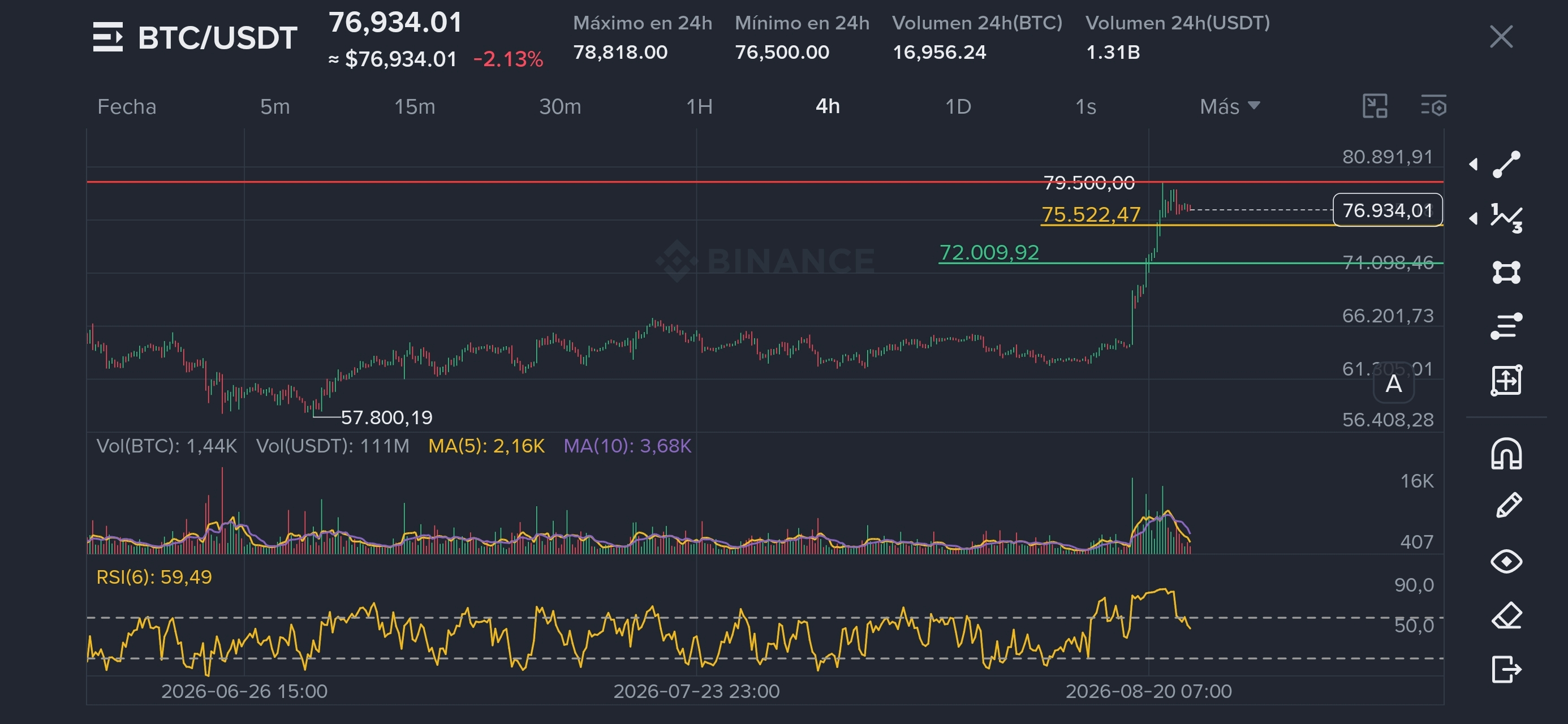Open the Más intervals dropdown
Viewport: 1568px width, 724px height.
click(x=1230, y=106)
